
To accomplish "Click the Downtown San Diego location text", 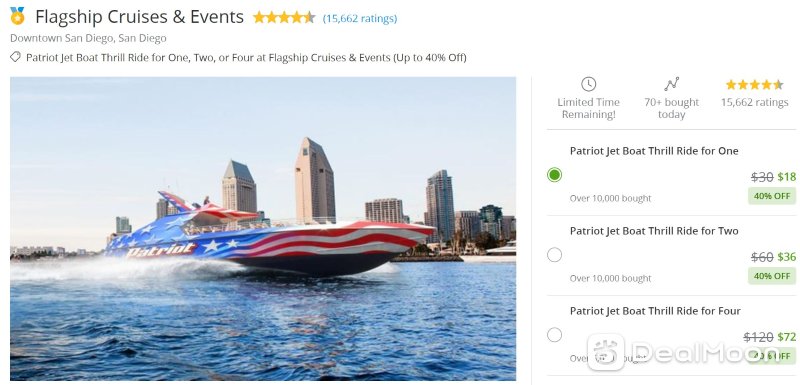I will click(x=88, y=38).
